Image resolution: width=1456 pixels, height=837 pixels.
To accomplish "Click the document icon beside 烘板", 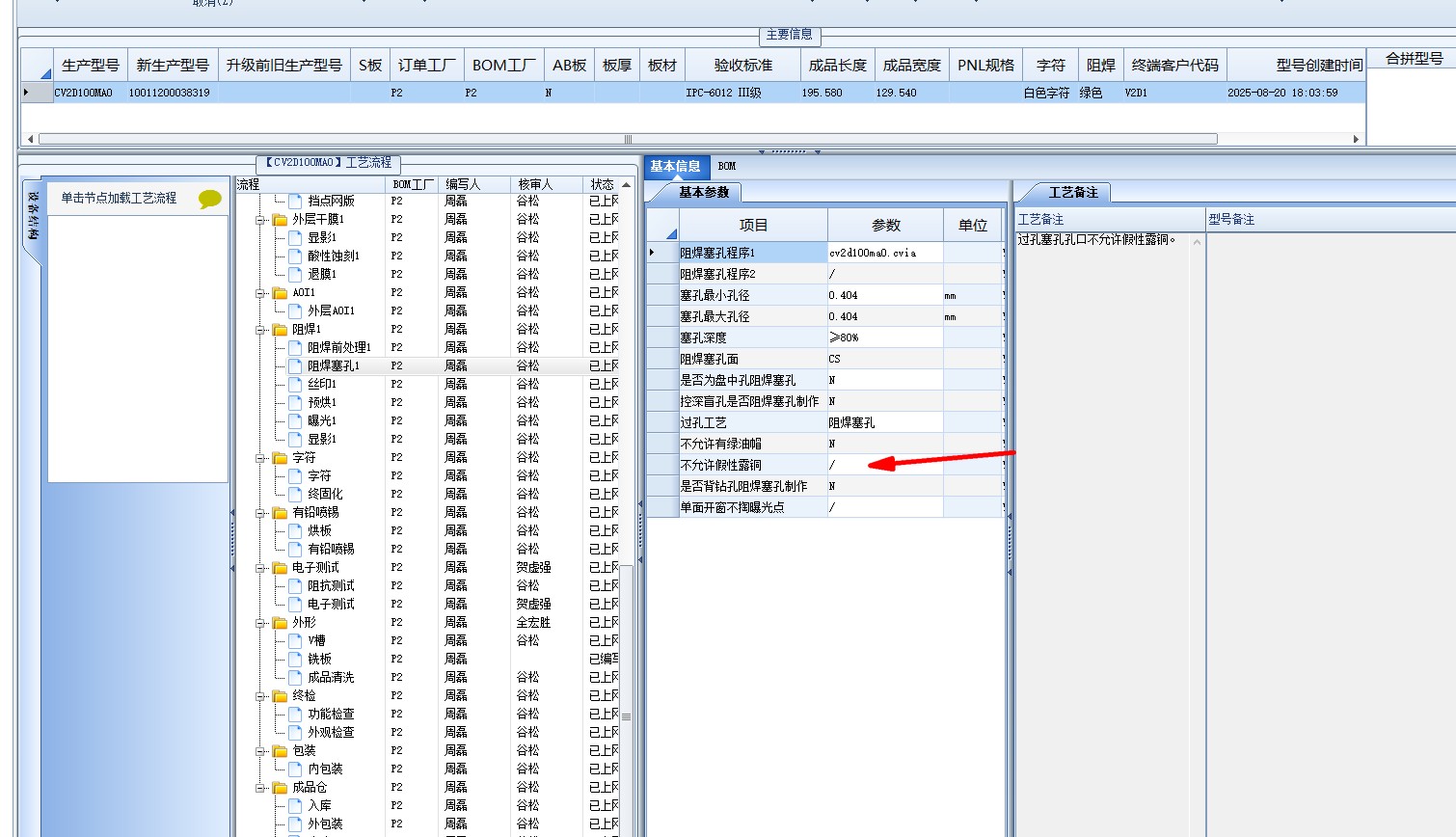I will pyautogui.click(x=296, y=530).
